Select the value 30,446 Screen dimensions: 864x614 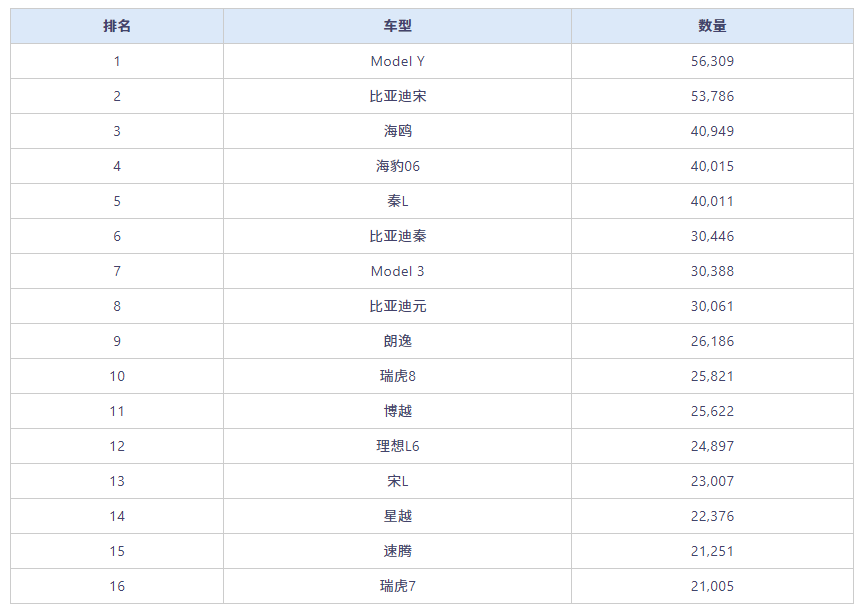coord(712,236)
